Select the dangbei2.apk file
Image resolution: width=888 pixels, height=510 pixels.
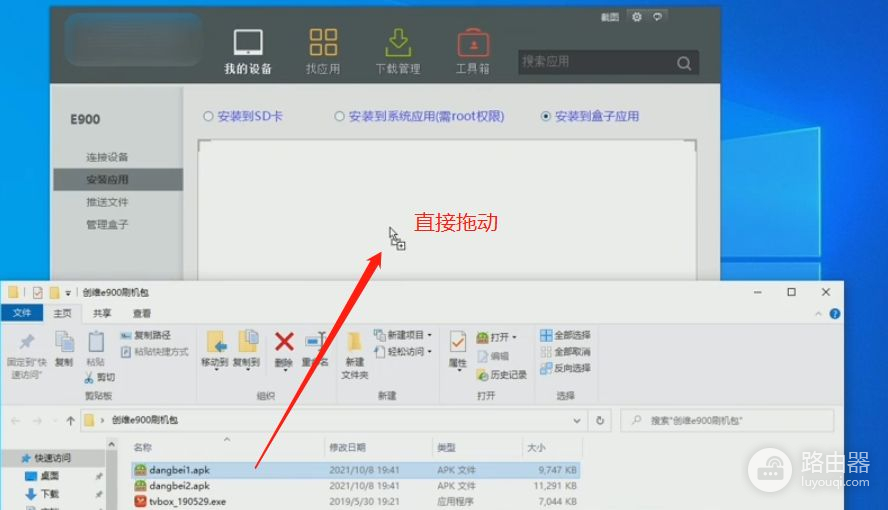[x=356, y=486]
